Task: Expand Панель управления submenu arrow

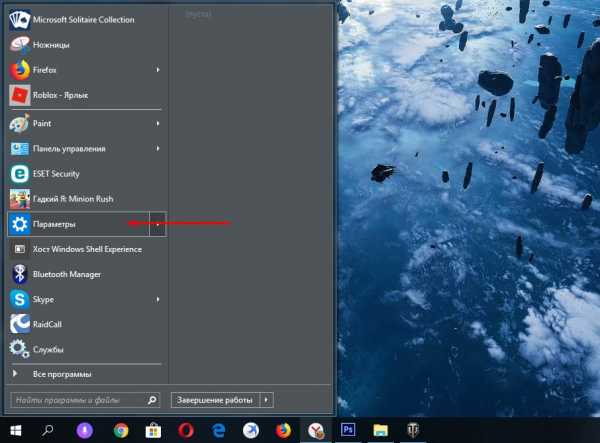Action: [x=158, y=148]
